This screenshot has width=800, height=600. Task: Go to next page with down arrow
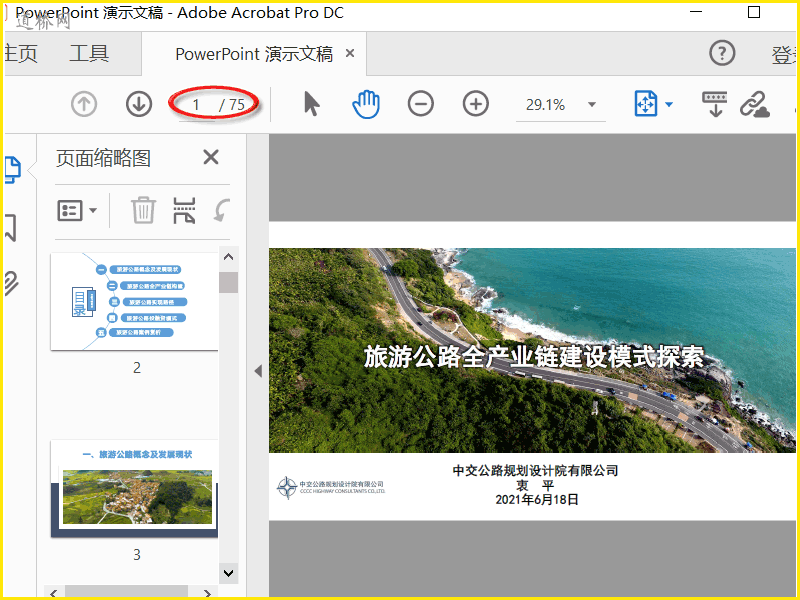click(x=139, y=105)
